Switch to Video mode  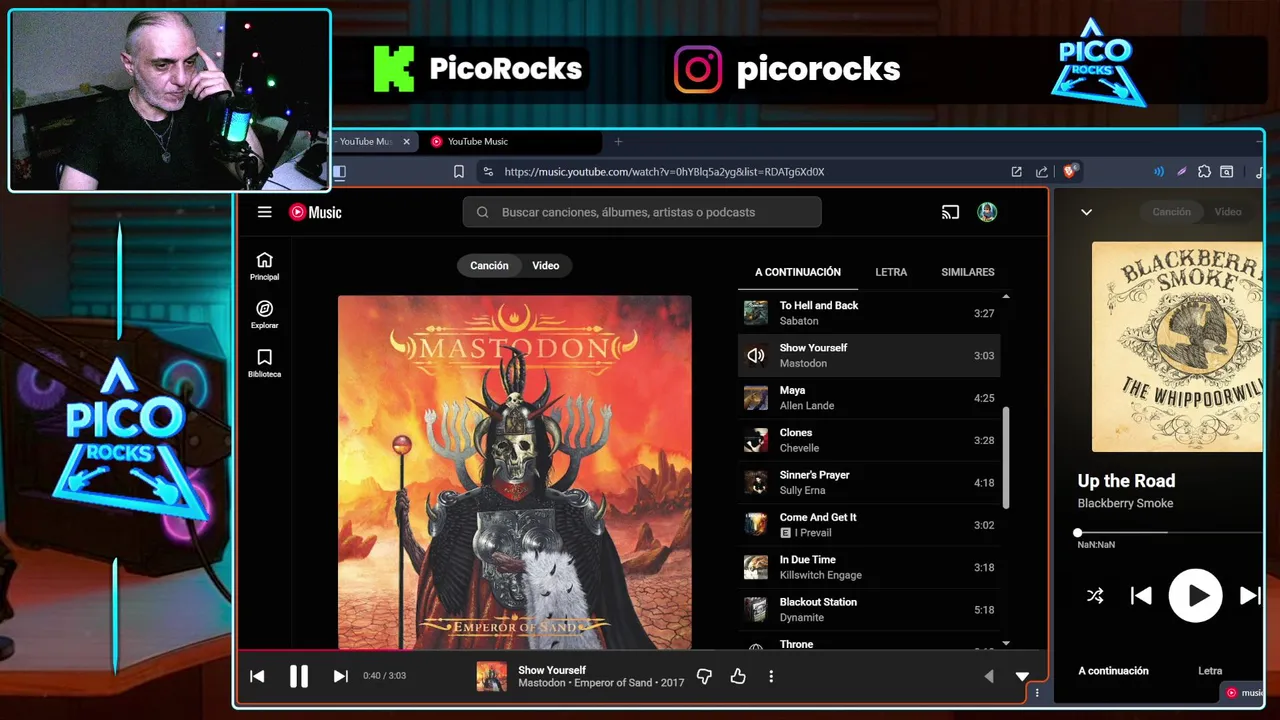tap(546, 266)
